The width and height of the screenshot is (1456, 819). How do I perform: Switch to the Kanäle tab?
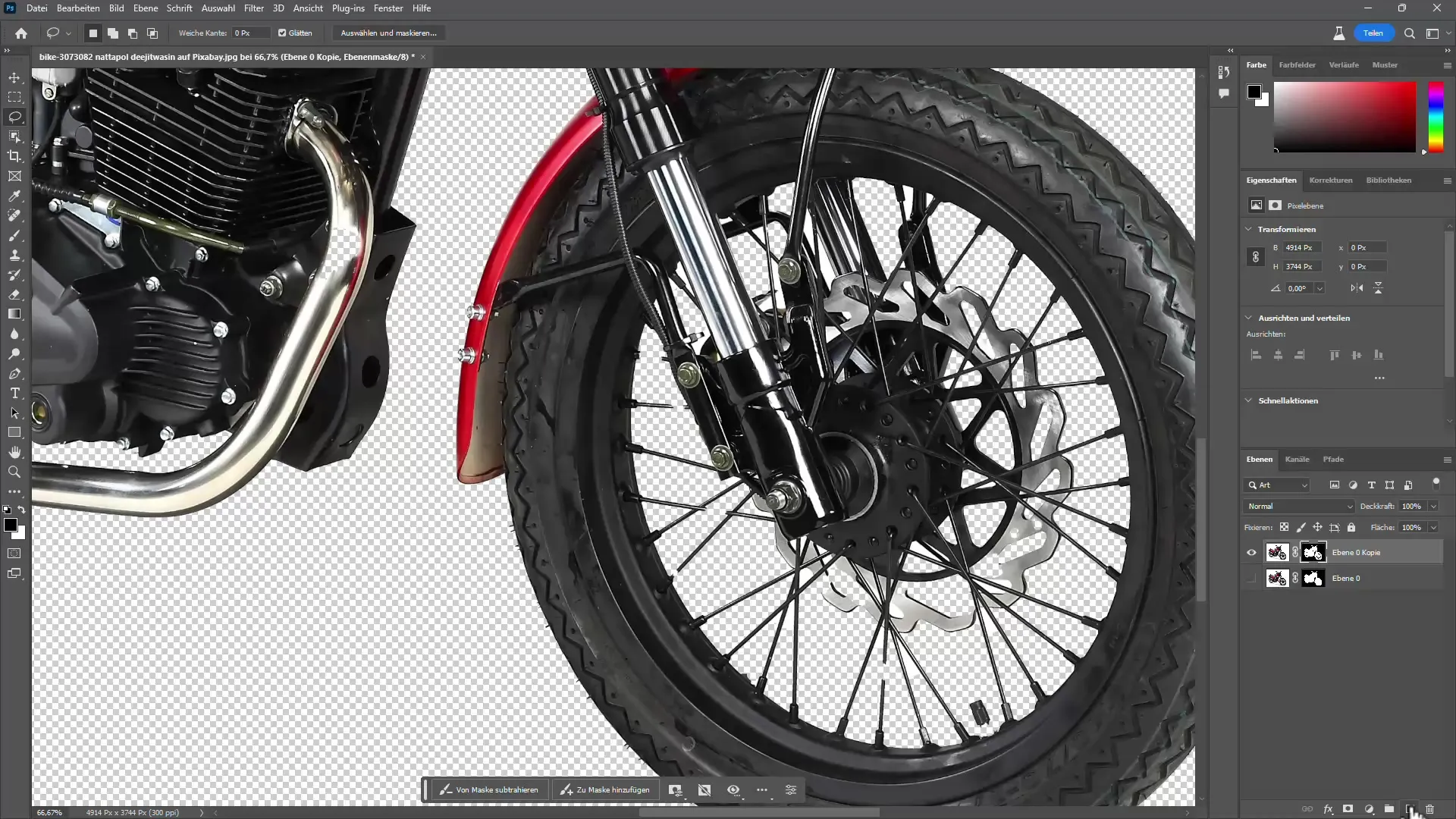pyautogui.click(x=1297, y=460)
